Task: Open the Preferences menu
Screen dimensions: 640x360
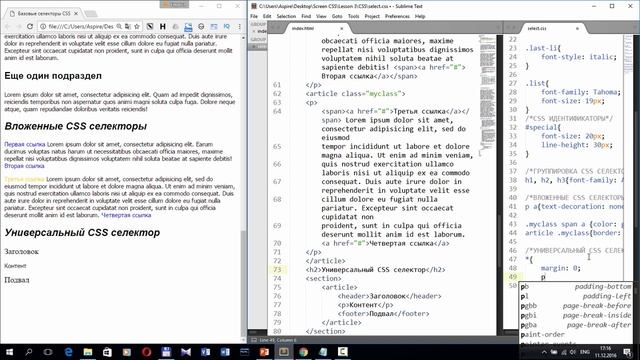Action: point(397,16)
